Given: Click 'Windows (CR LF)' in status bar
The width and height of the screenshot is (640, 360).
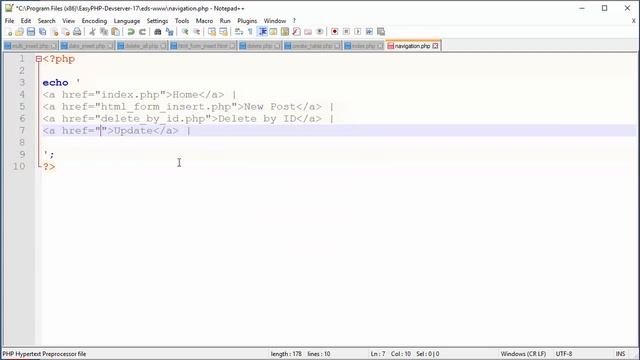Looking at the screenshot, I should (523, 354).
